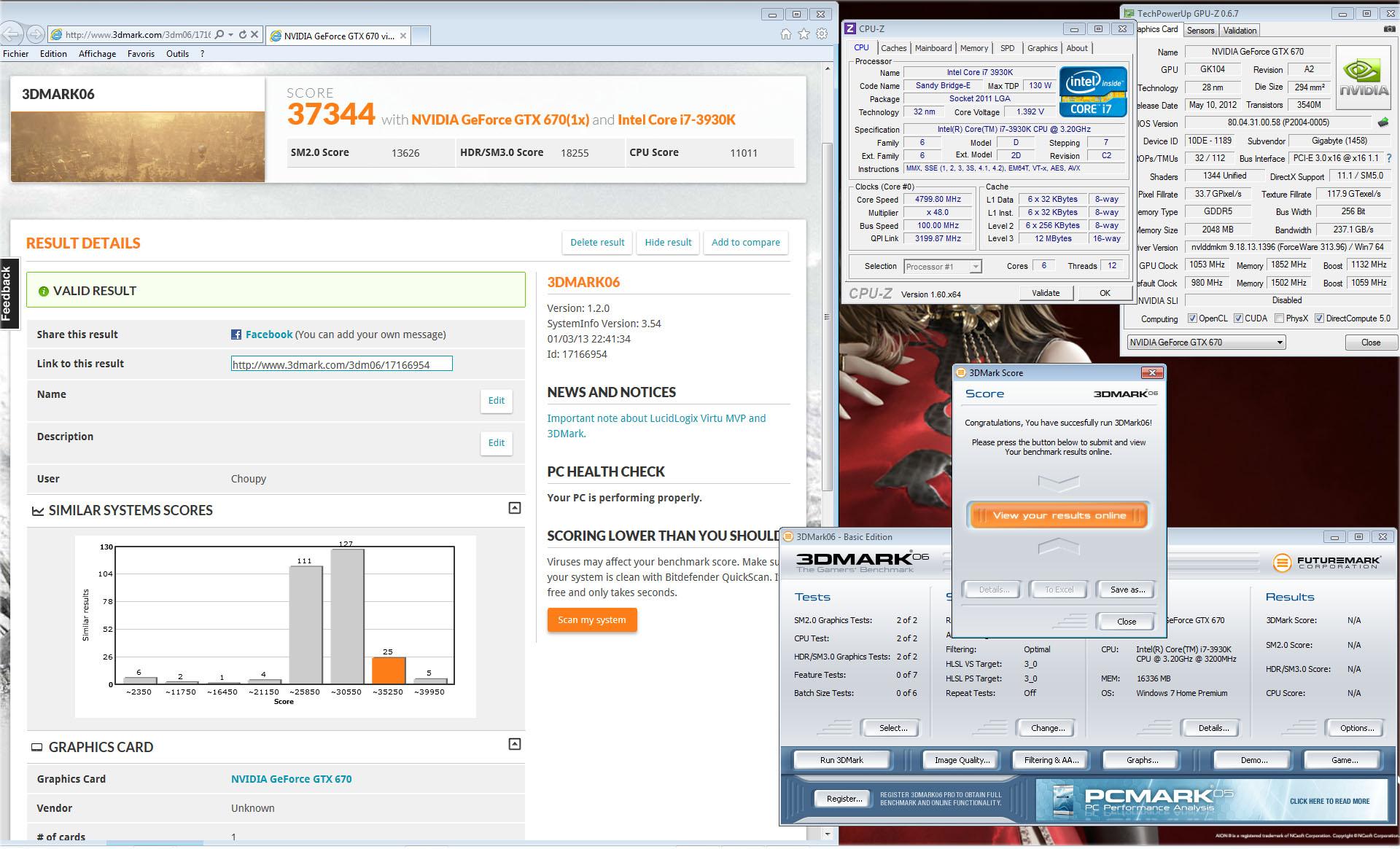Click the Image Quality... button
The width and height of the screenshot is (1400, 849).
coord(962,760)
